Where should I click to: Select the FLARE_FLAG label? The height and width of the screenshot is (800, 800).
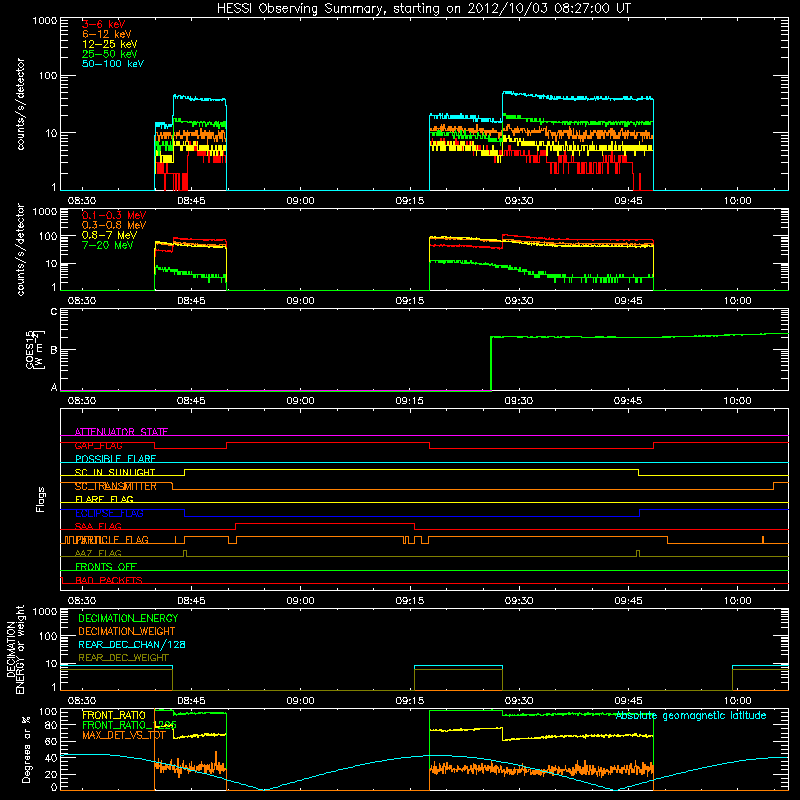point(104,499)
